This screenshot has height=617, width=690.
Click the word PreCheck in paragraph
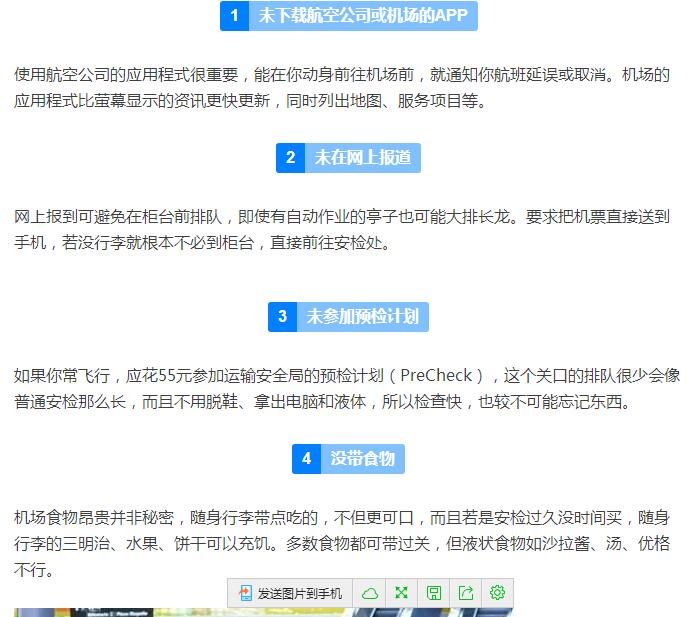(436, 376)
